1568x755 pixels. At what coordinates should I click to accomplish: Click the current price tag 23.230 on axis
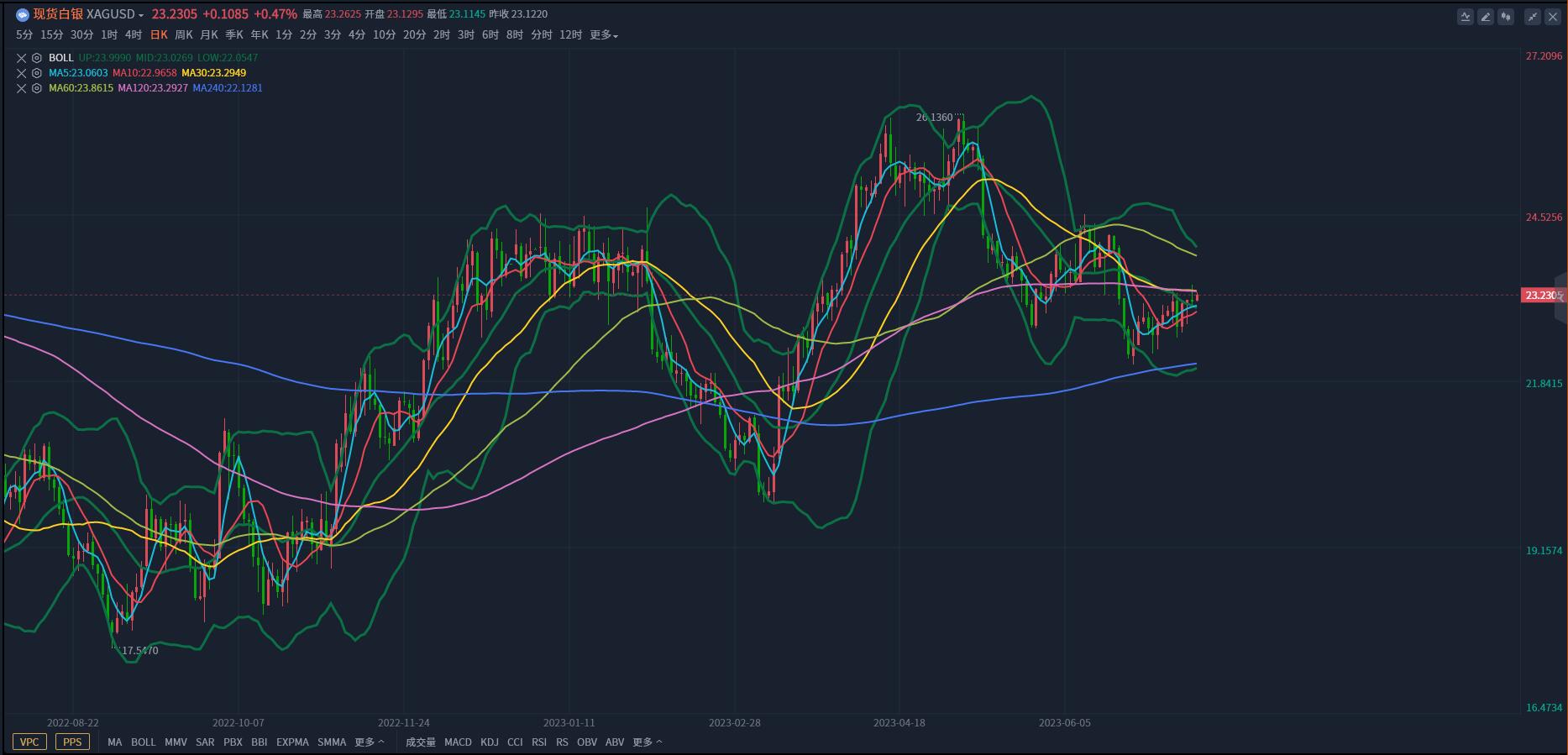click(x=1542, y=296)
